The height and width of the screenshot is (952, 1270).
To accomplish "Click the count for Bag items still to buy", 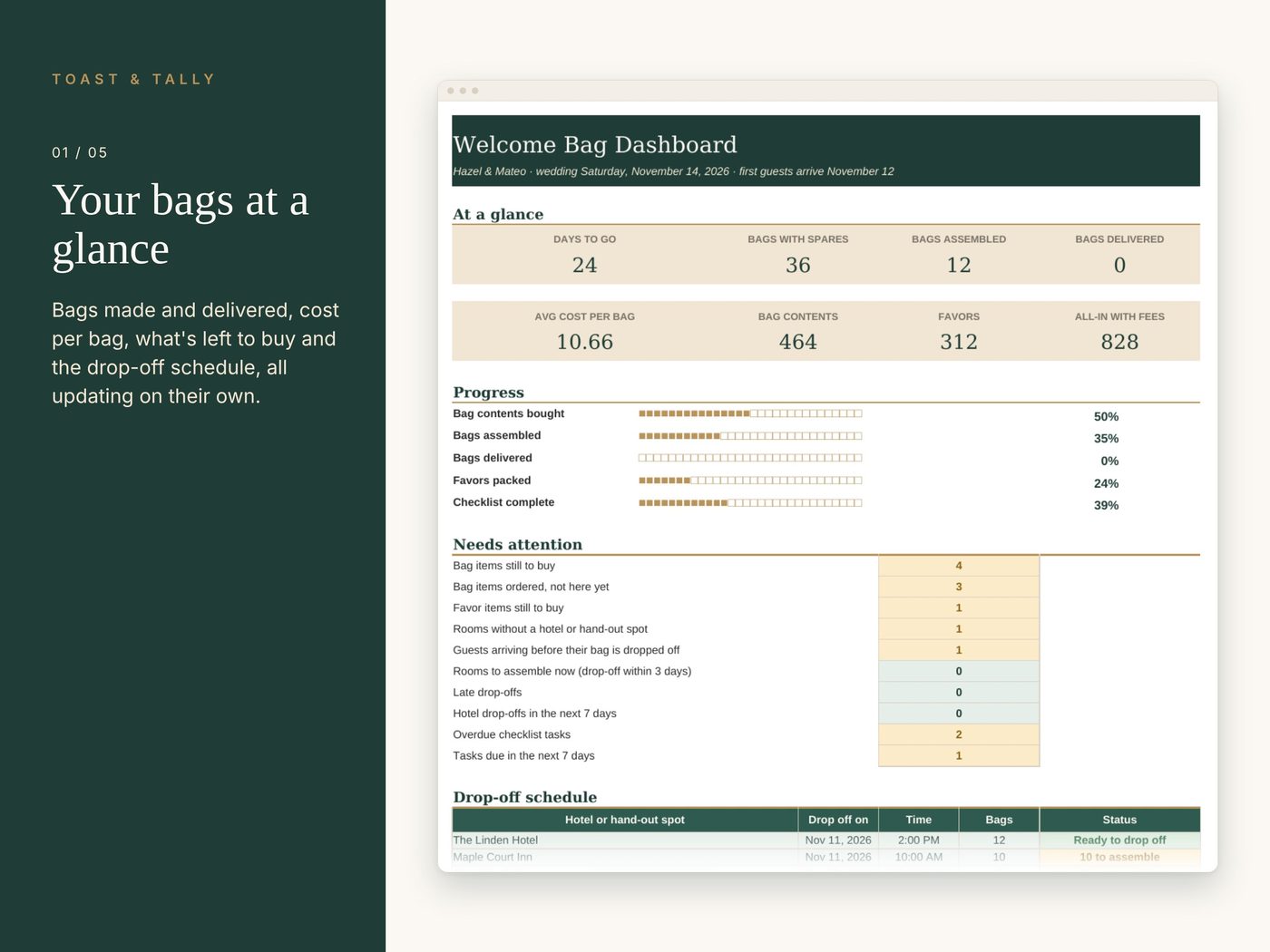I will [959, 566].
